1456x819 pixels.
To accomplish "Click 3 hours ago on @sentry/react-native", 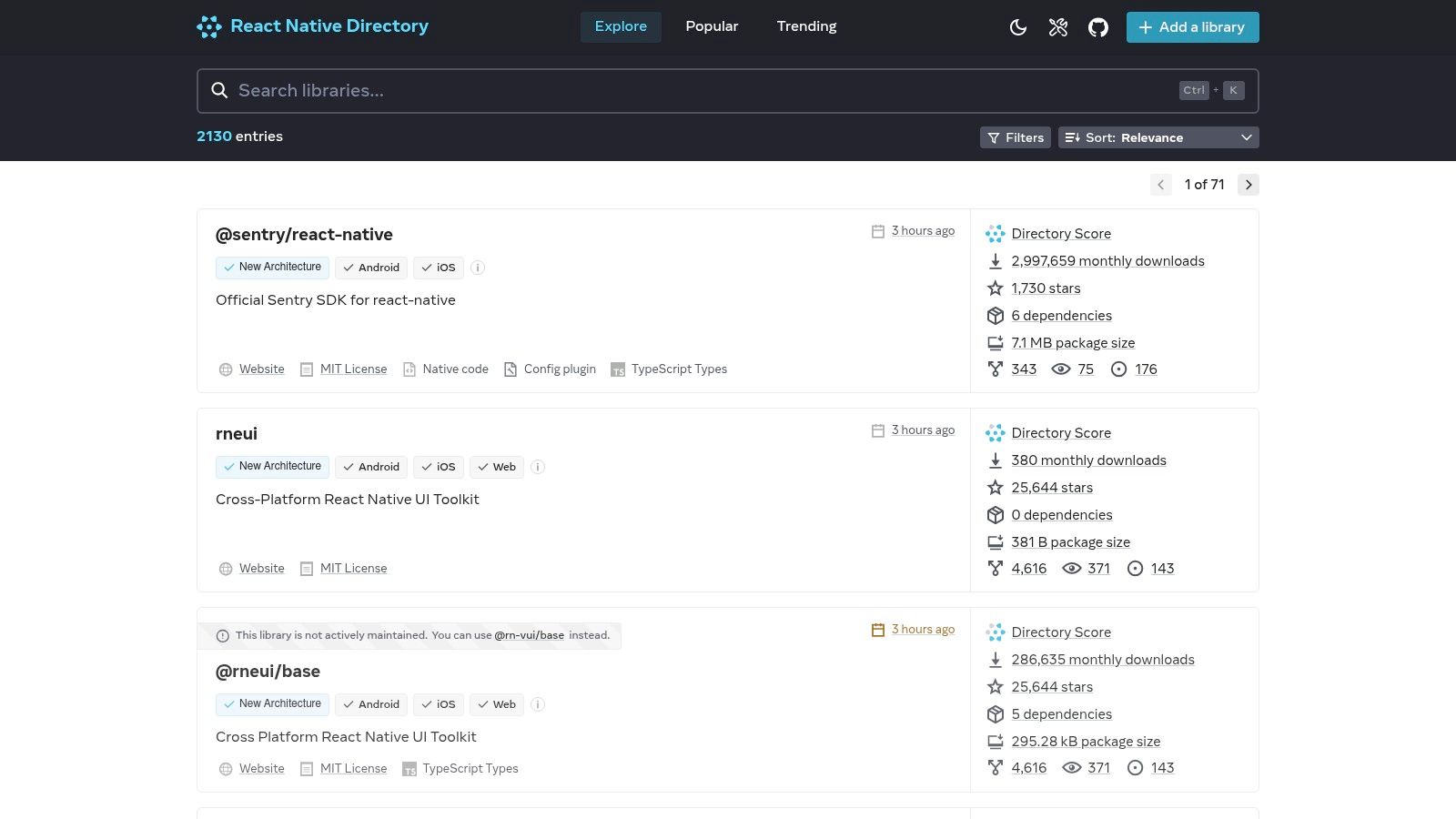I will [923, 231].
